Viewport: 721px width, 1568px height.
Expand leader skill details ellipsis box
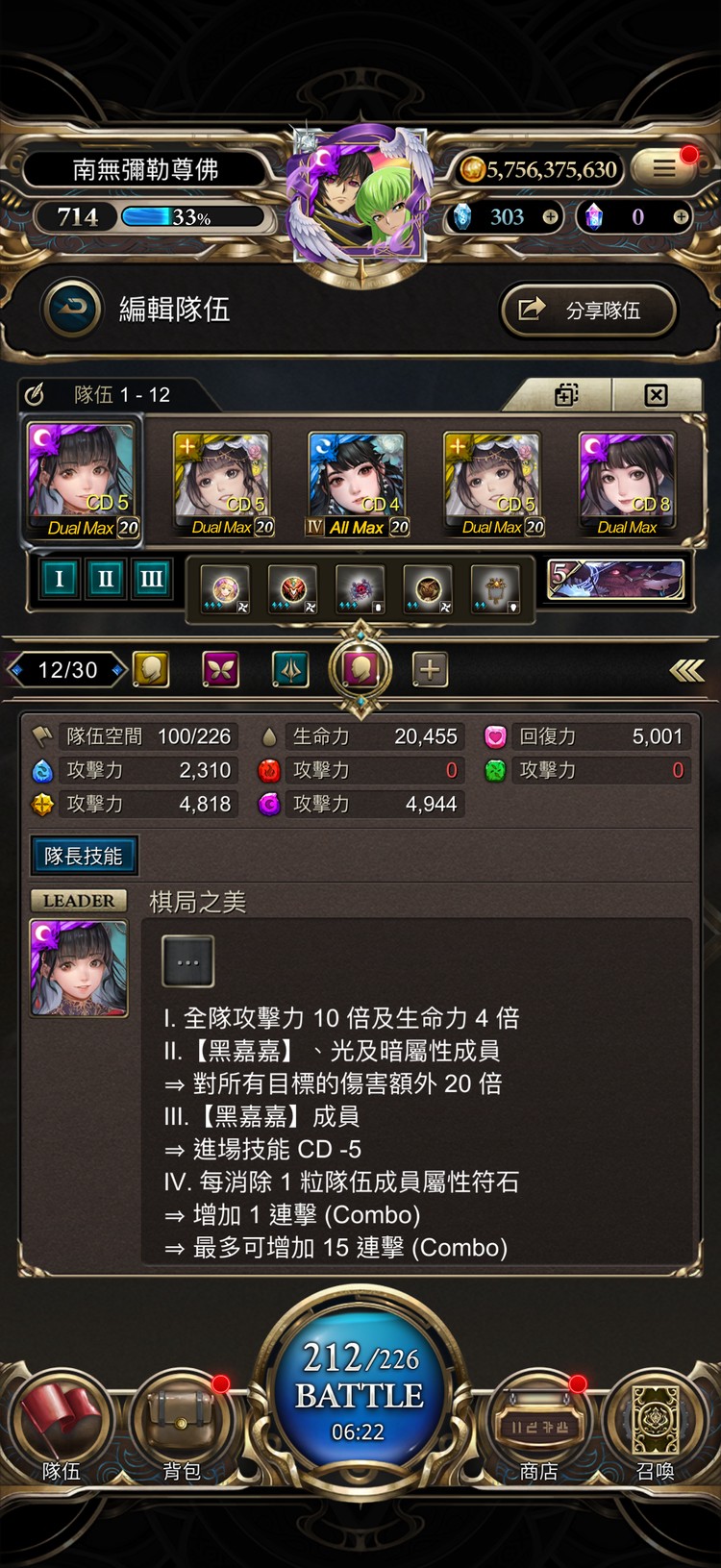(187, 961)
